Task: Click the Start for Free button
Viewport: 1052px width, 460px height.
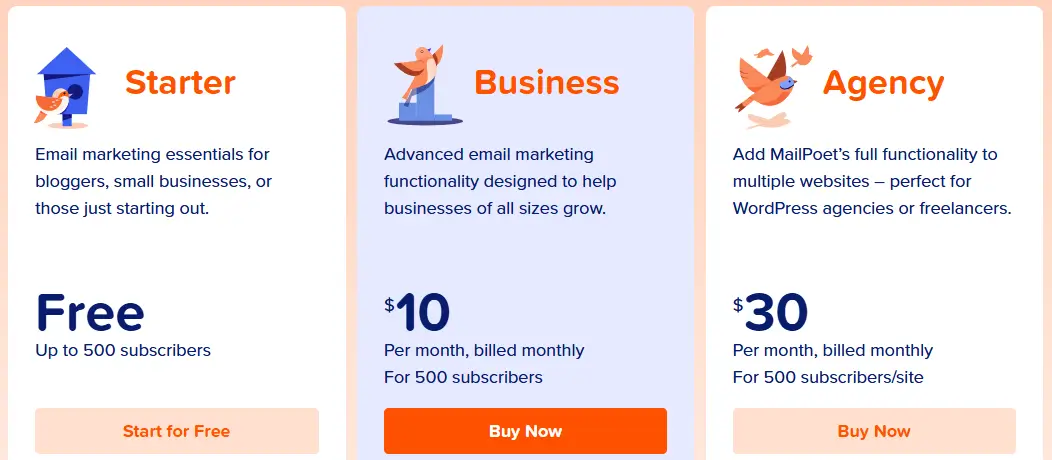Action: 176,431
